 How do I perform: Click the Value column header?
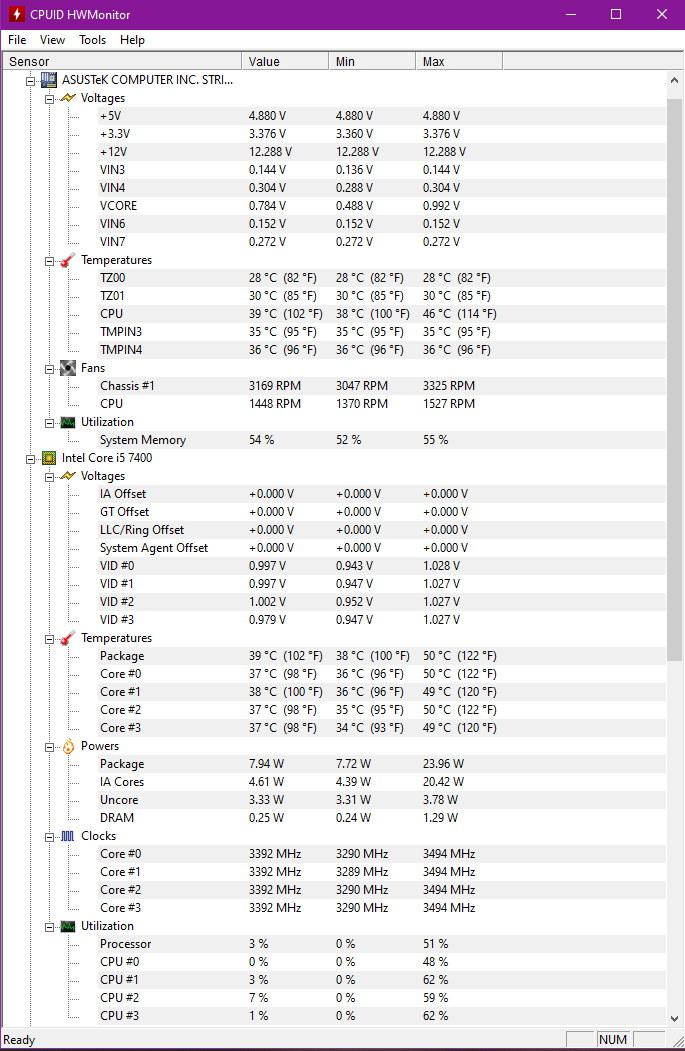285,61
